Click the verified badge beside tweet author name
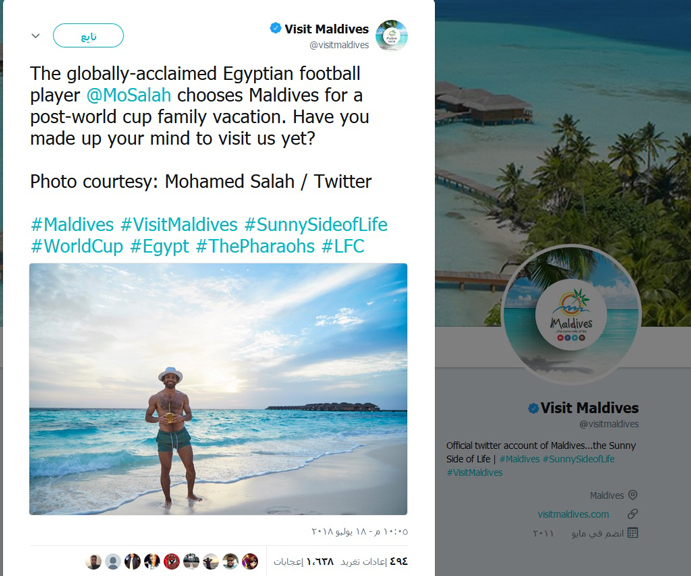The image size is (691, 576). pos(275,29)
